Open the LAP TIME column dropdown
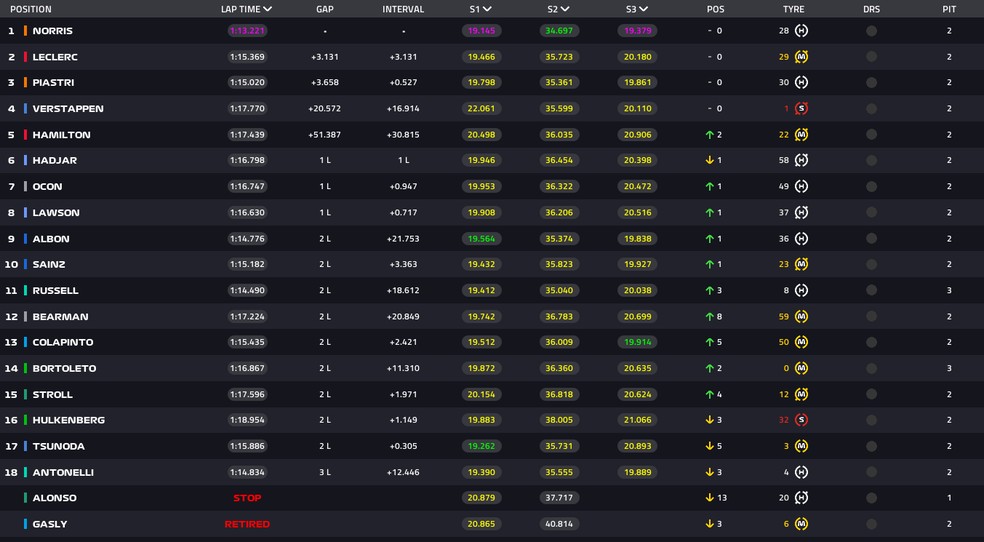The image size is (984, 542). coord(267,9)
